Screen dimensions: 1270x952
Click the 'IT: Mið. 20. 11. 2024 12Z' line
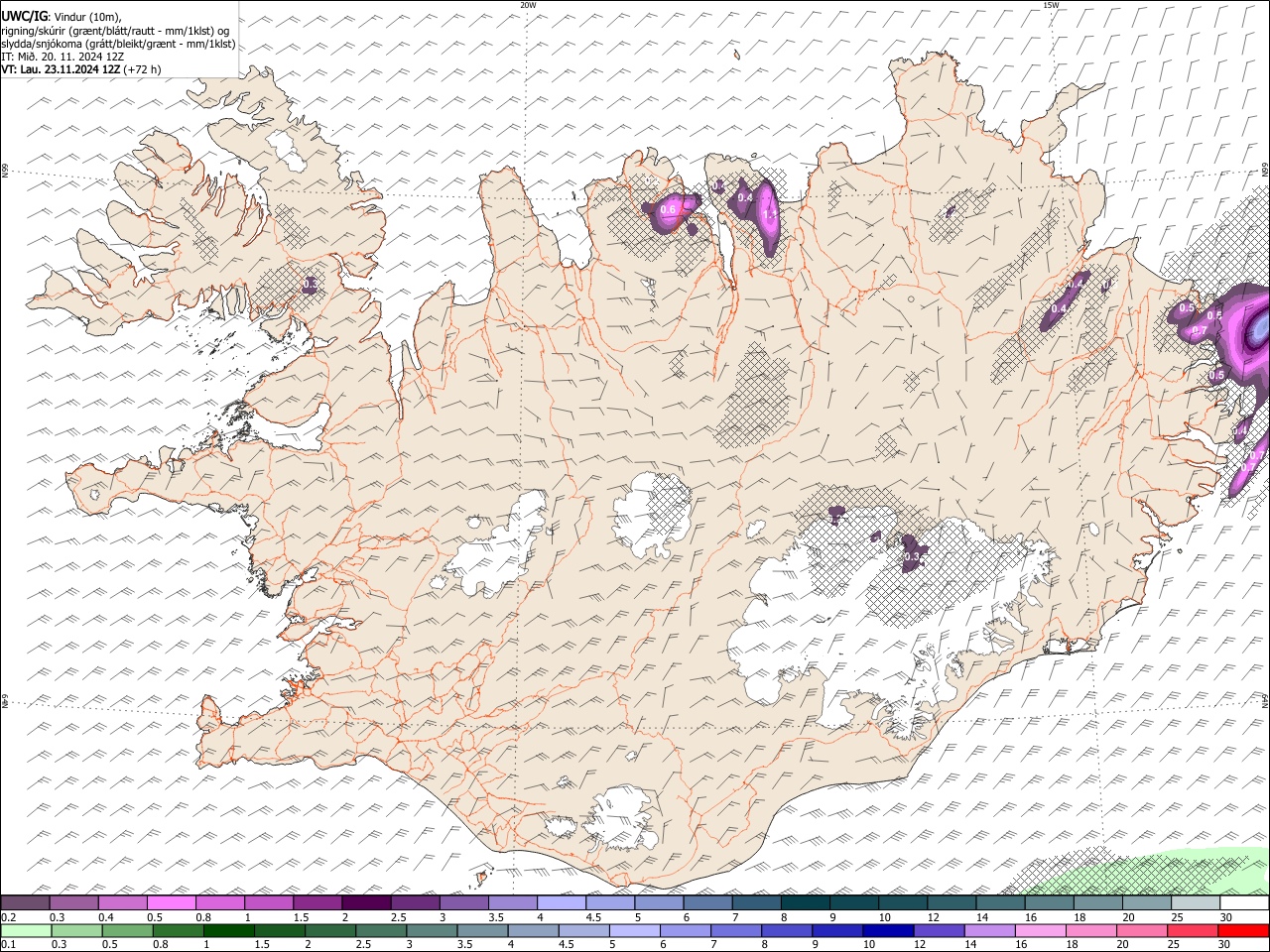coord(63,57)
